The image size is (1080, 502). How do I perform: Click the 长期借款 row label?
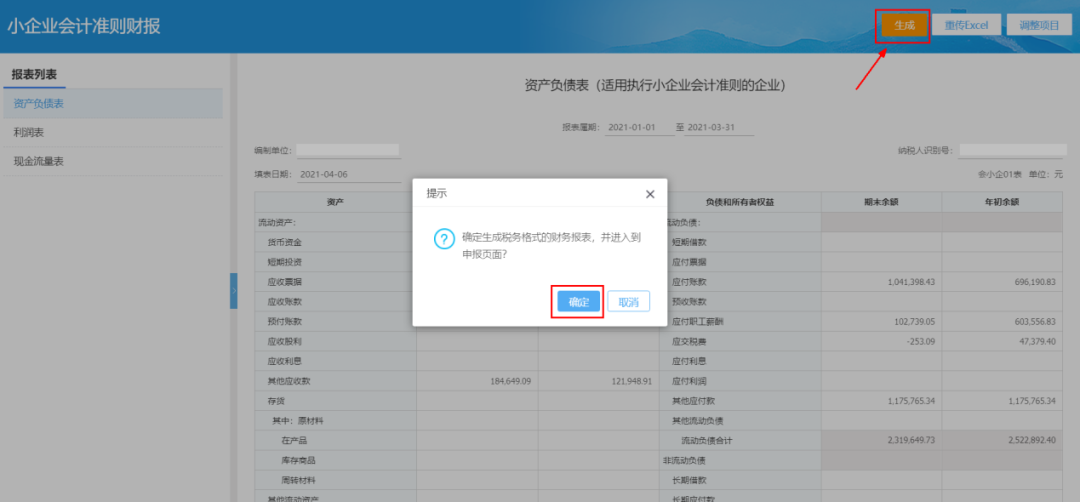pos(689,480)
